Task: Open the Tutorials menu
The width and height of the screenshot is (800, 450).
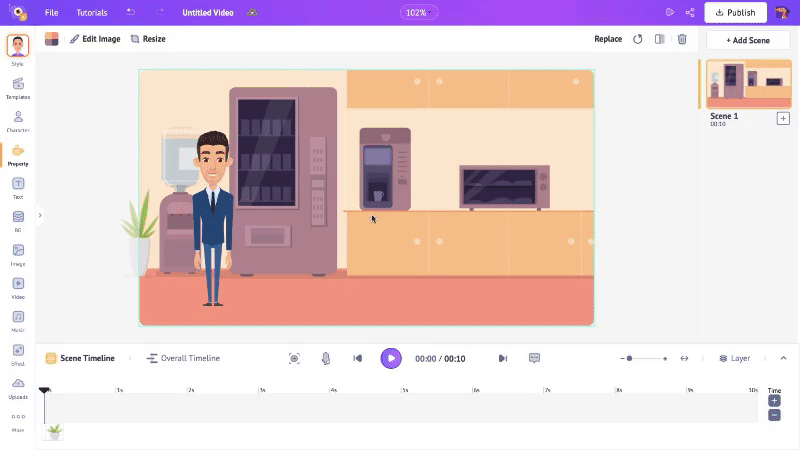Action: tap(92, 12)
